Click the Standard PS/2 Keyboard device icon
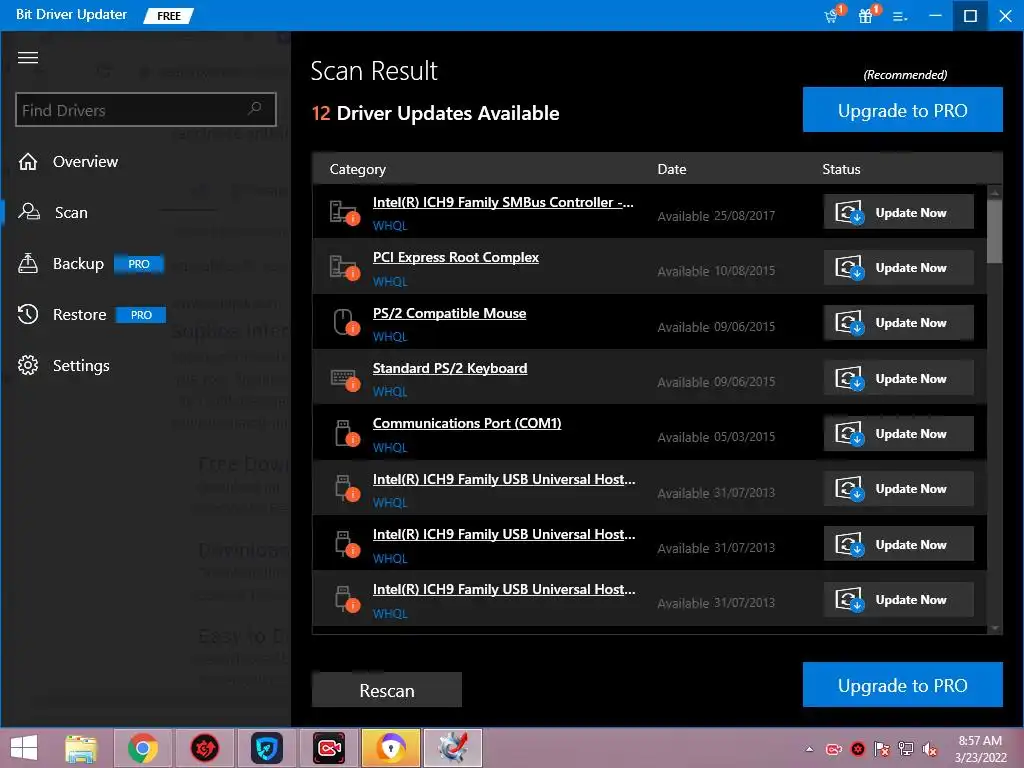The height and width of the screenshot is (768, 1024). pos(345,379)
